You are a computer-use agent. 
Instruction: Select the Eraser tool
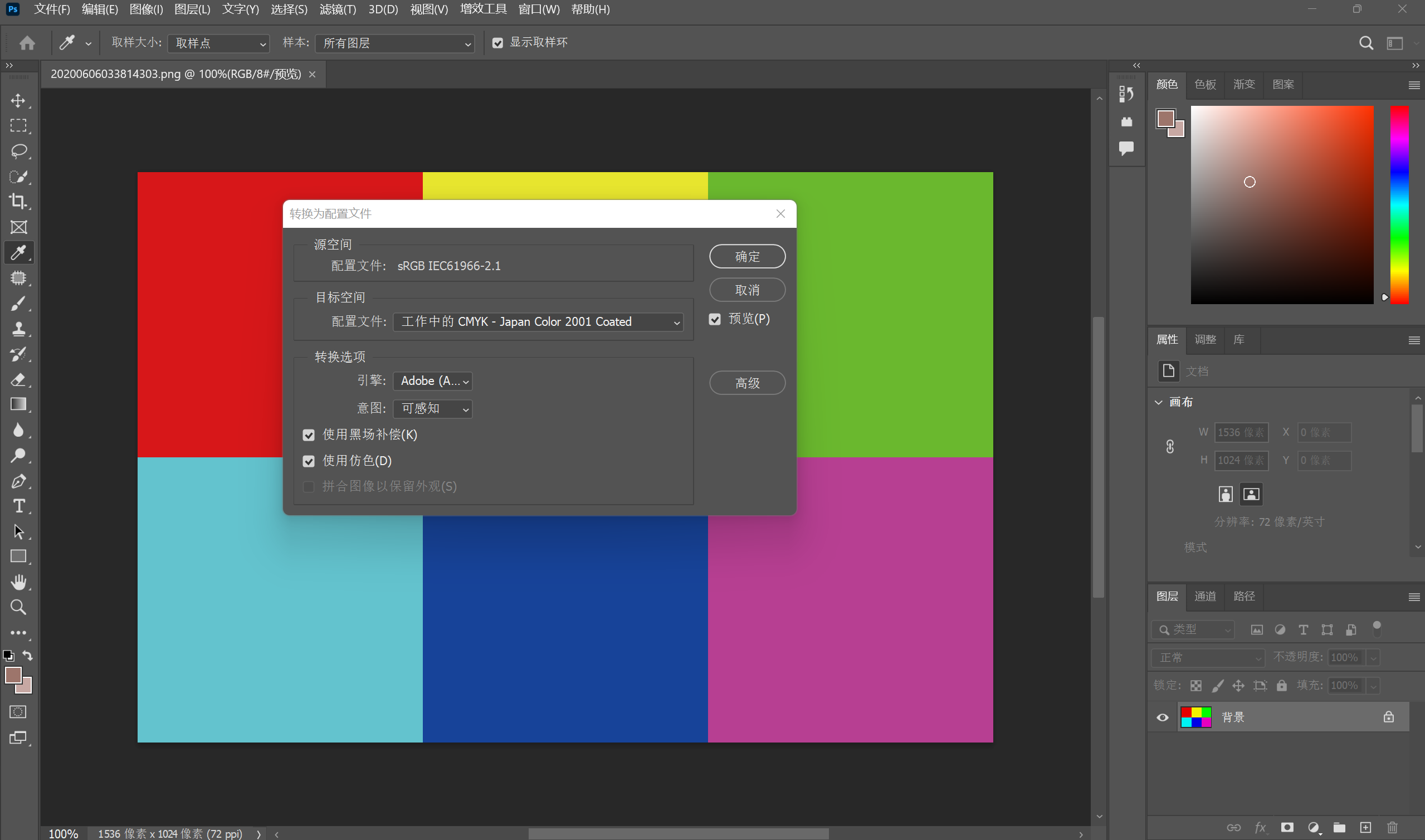coord(18,379)
